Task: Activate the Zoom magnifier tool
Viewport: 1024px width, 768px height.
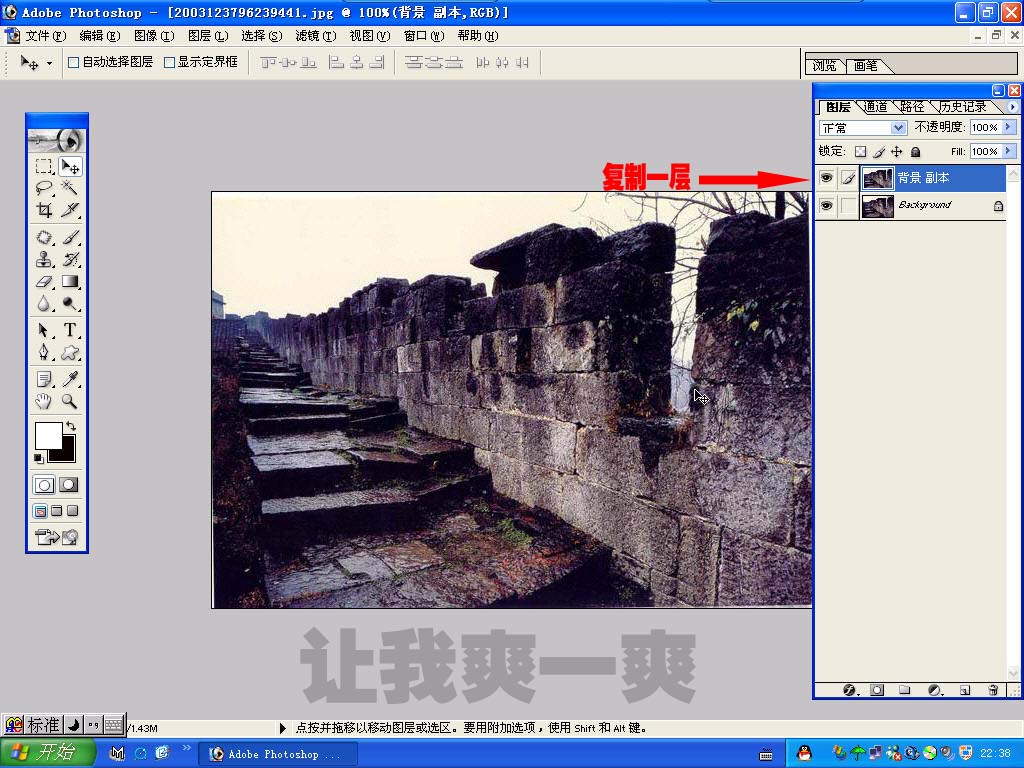Action: [70, 401]
